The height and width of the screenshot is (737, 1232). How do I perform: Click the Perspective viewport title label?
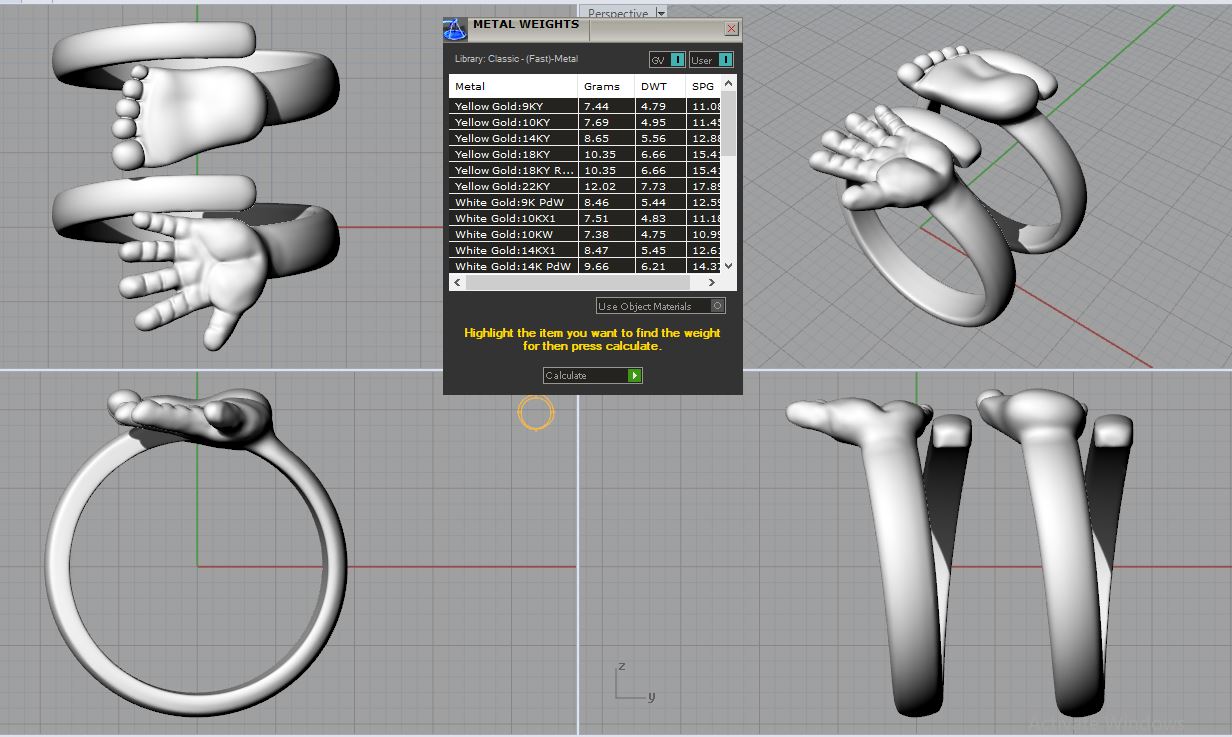tap(617, 13)
